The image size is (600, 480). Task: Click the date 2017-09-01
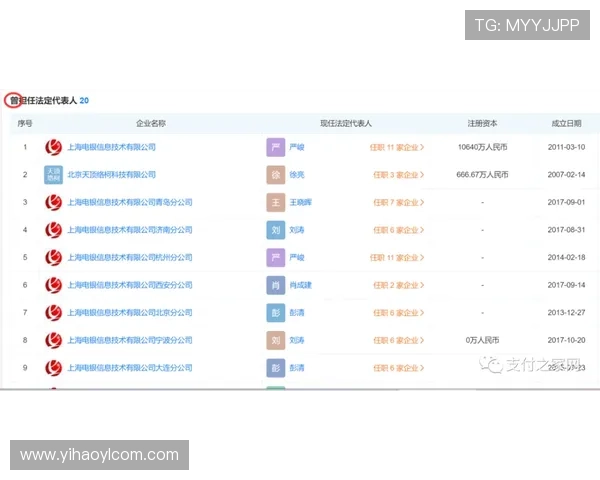566,202
